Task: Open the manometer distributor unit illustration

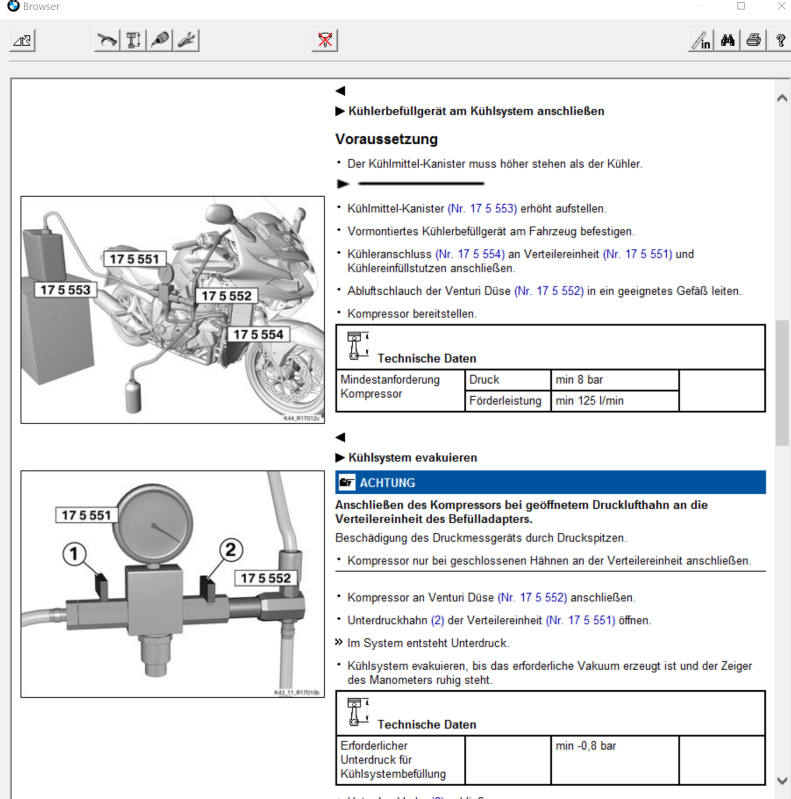Action: pos(172,584)
